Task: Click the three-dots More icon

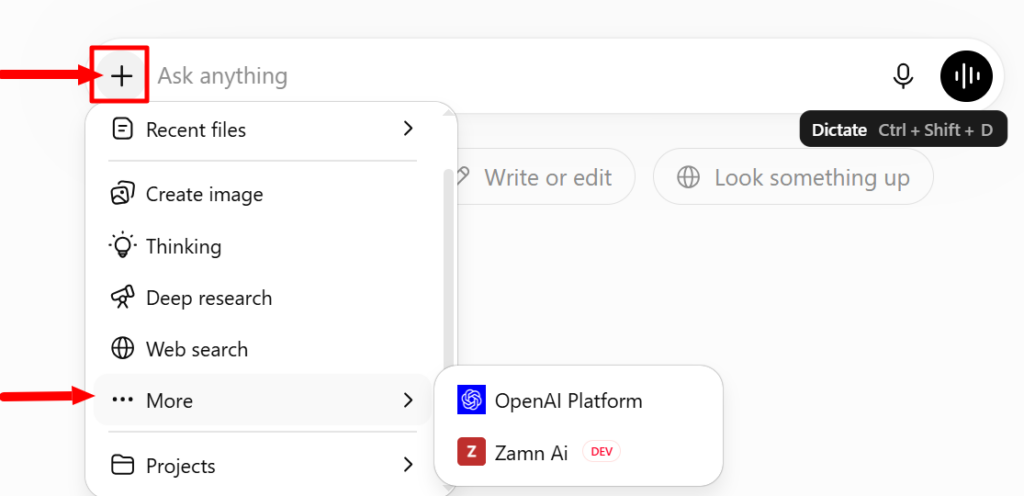Action: 122,399
